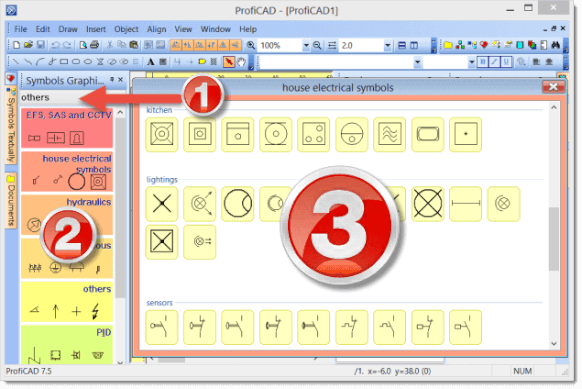The image size is (582, 389).
Task: Toggle Underline text formatting
Action: [506, 62]
